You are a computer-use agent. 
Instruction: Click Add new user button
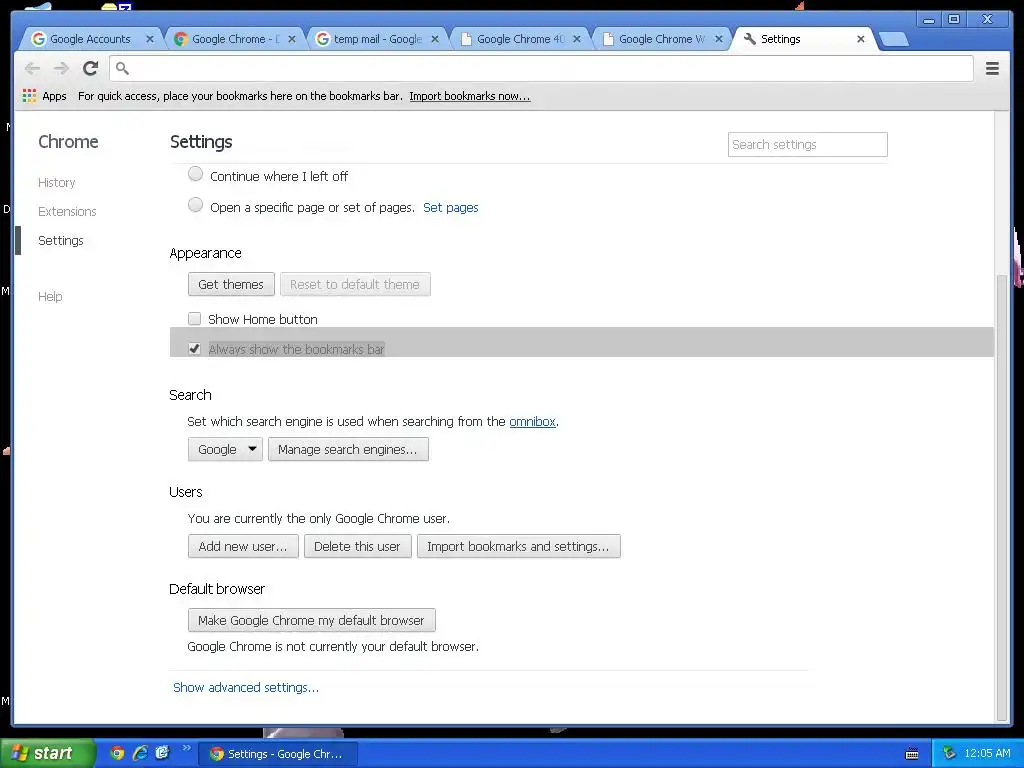coord(243,546)
